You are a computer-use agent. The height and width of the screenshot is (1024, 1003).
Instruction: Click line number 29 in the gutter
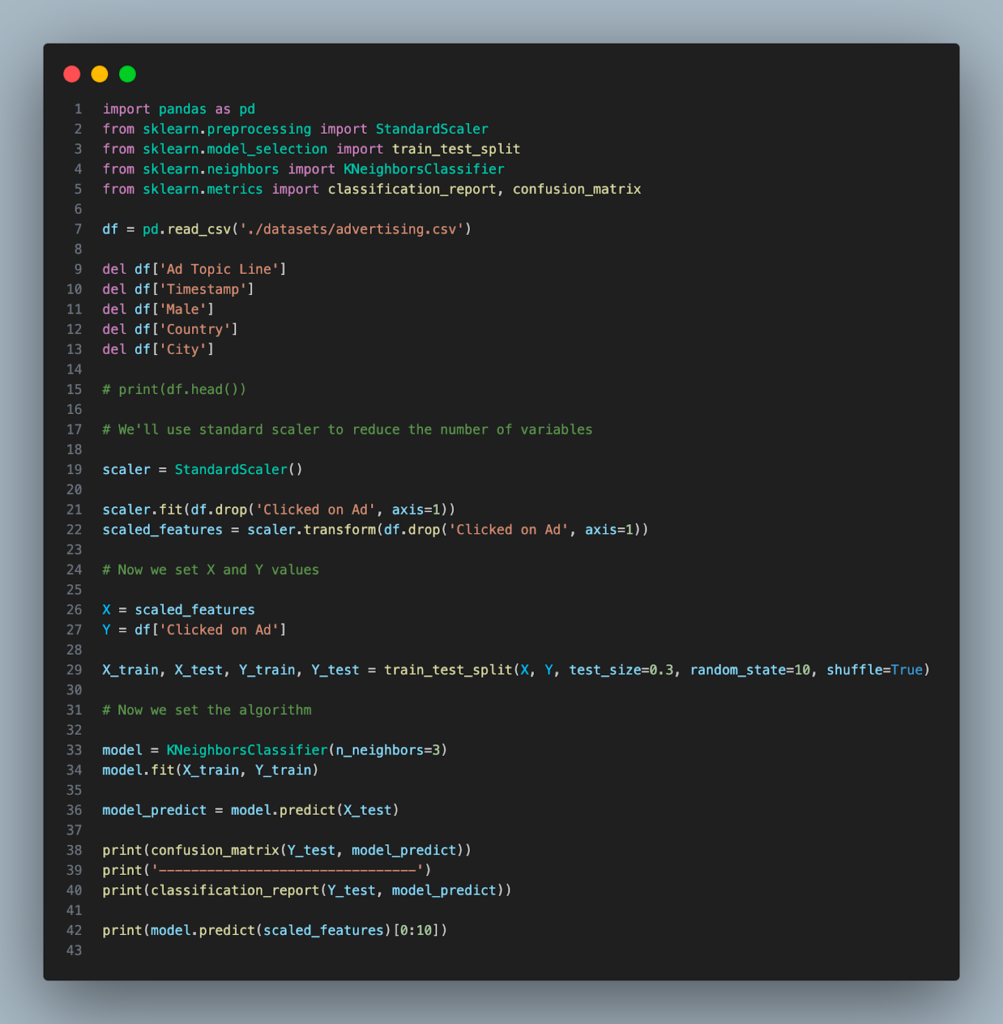[x=72, y=669]
